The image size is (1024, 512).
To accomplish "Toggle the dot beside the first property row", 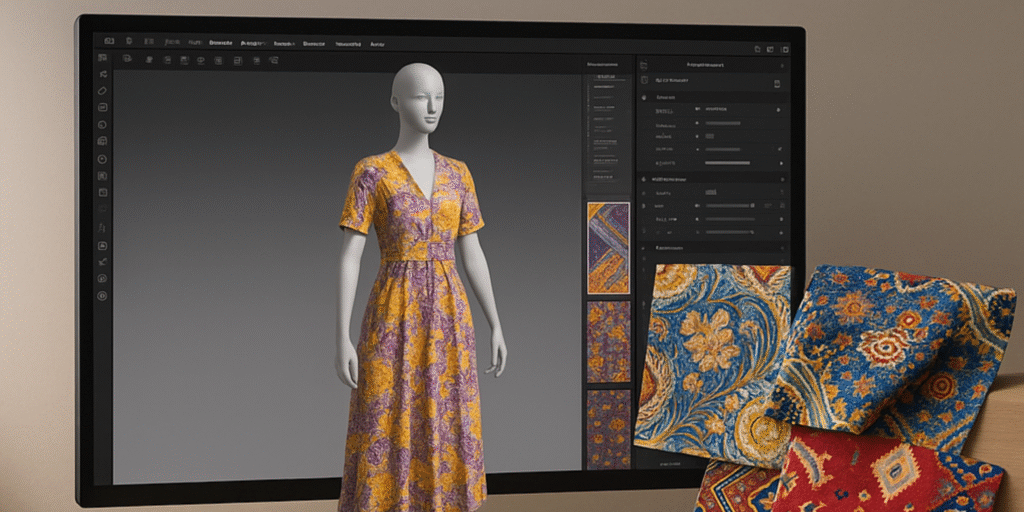I will (698, 110).
